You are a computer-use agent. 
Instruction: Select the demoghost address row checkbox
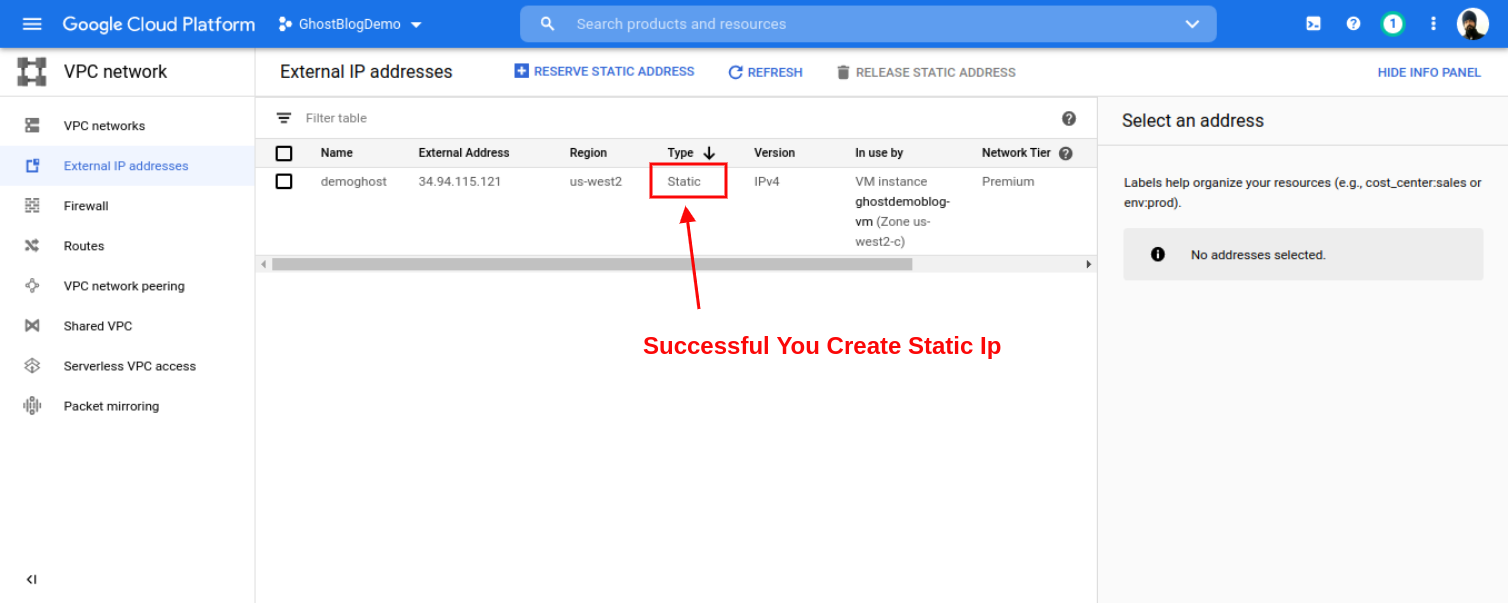click(x=284, y=181)
